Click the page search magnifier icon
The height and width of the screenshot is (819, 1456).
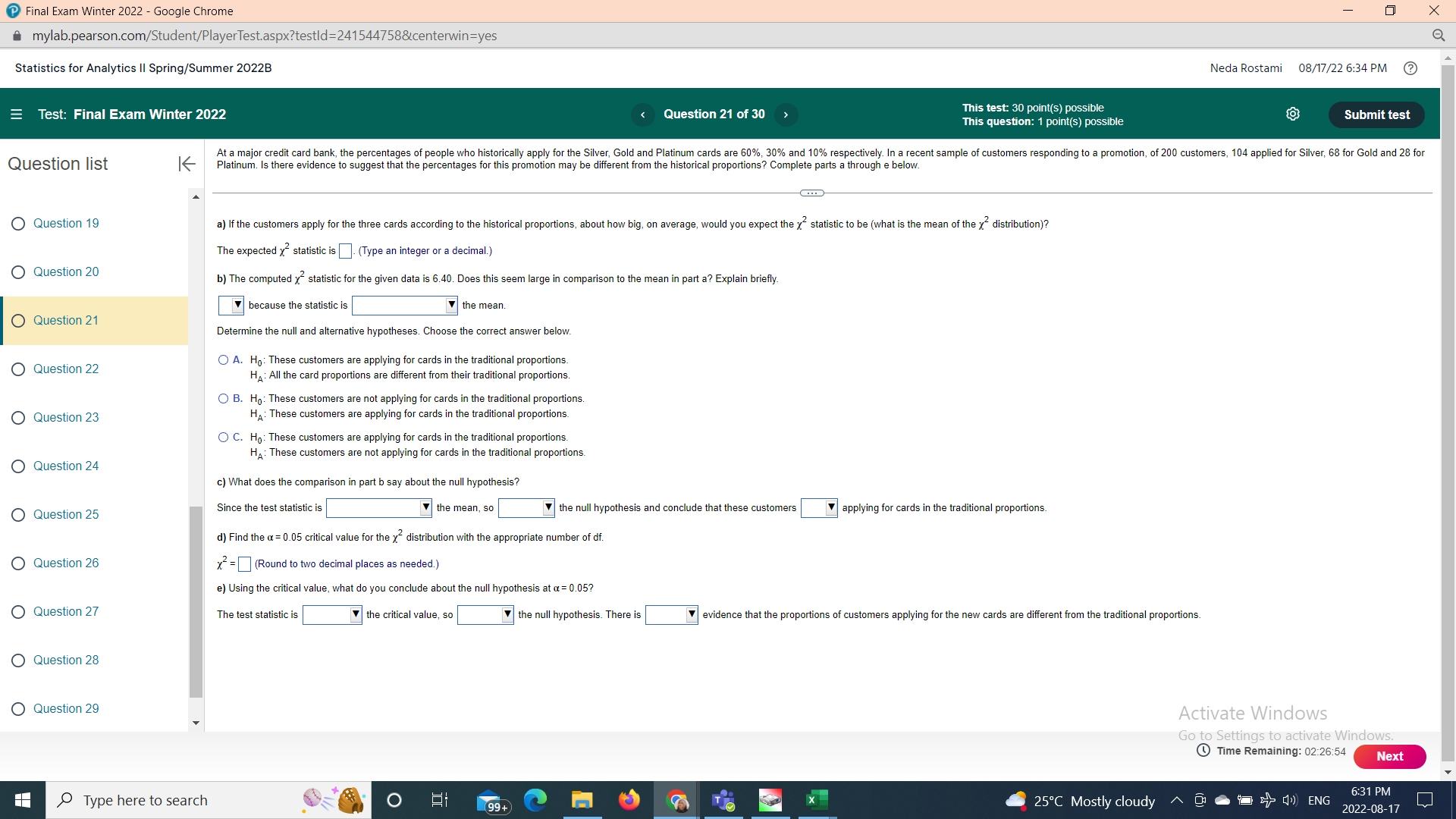pyautogui.click(x=1439, y=36)
